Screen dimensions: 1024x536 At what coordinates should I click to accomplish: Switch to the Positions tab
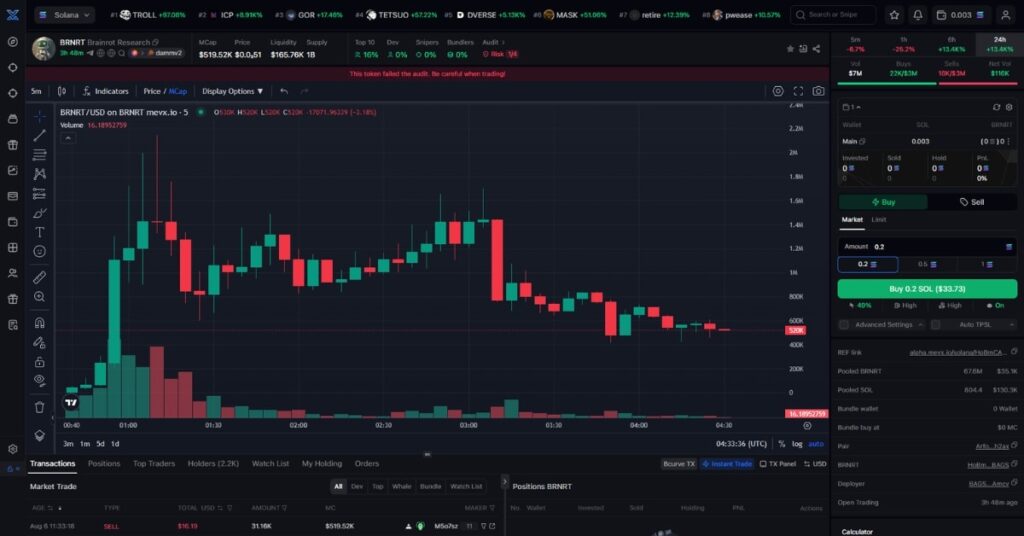point(104,464)
